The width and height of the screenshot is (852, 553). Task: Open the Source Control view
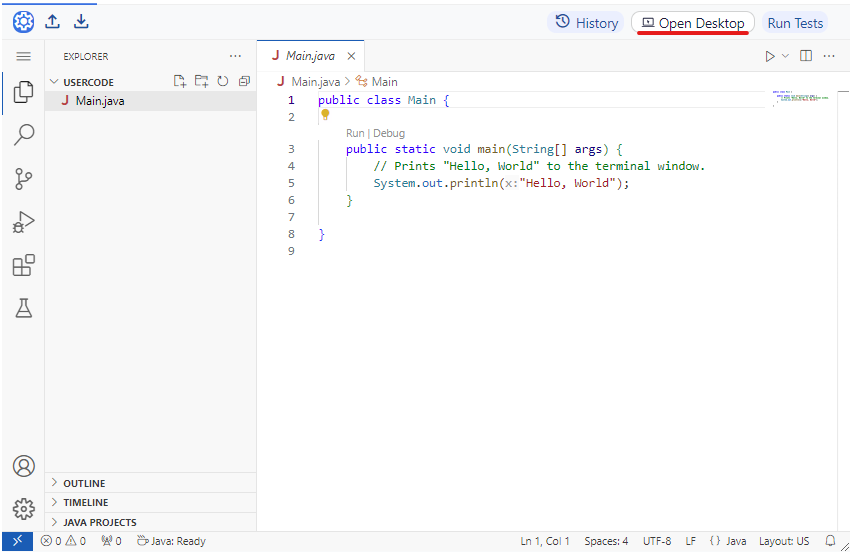tap(23, 179)
